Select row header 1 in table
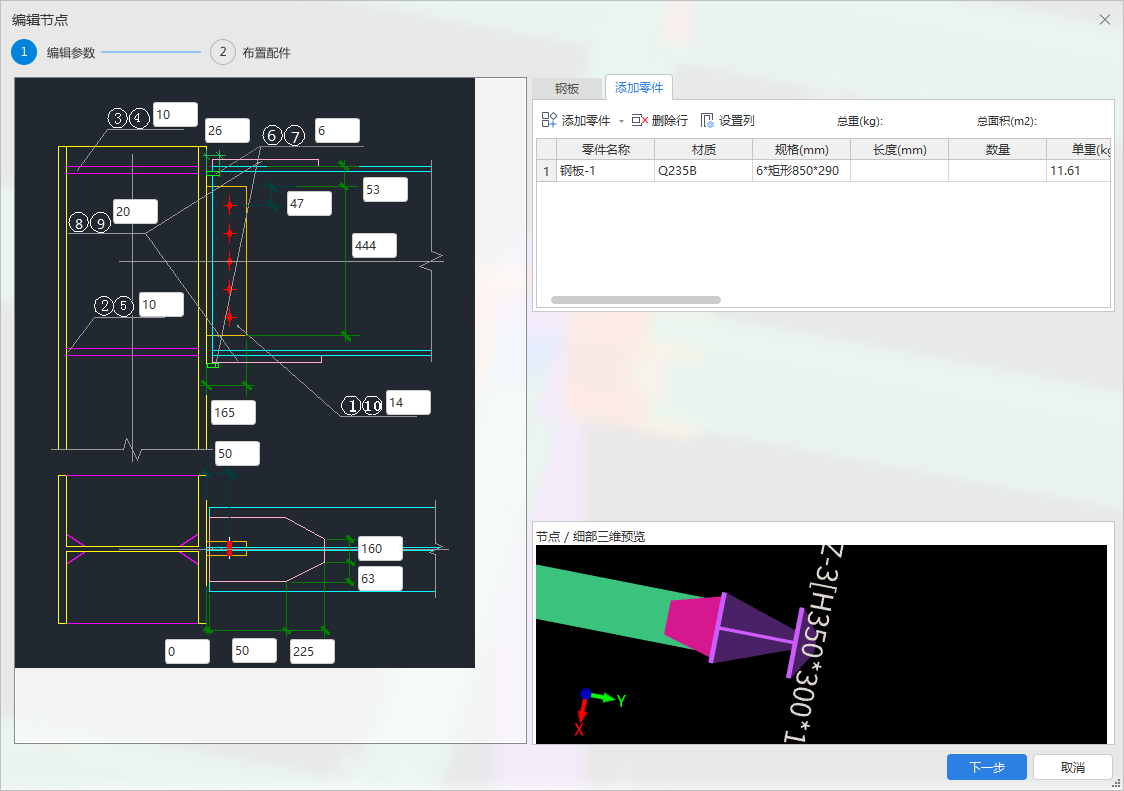The width and height of the screenshot is (1124, 791). click(546, 171)
